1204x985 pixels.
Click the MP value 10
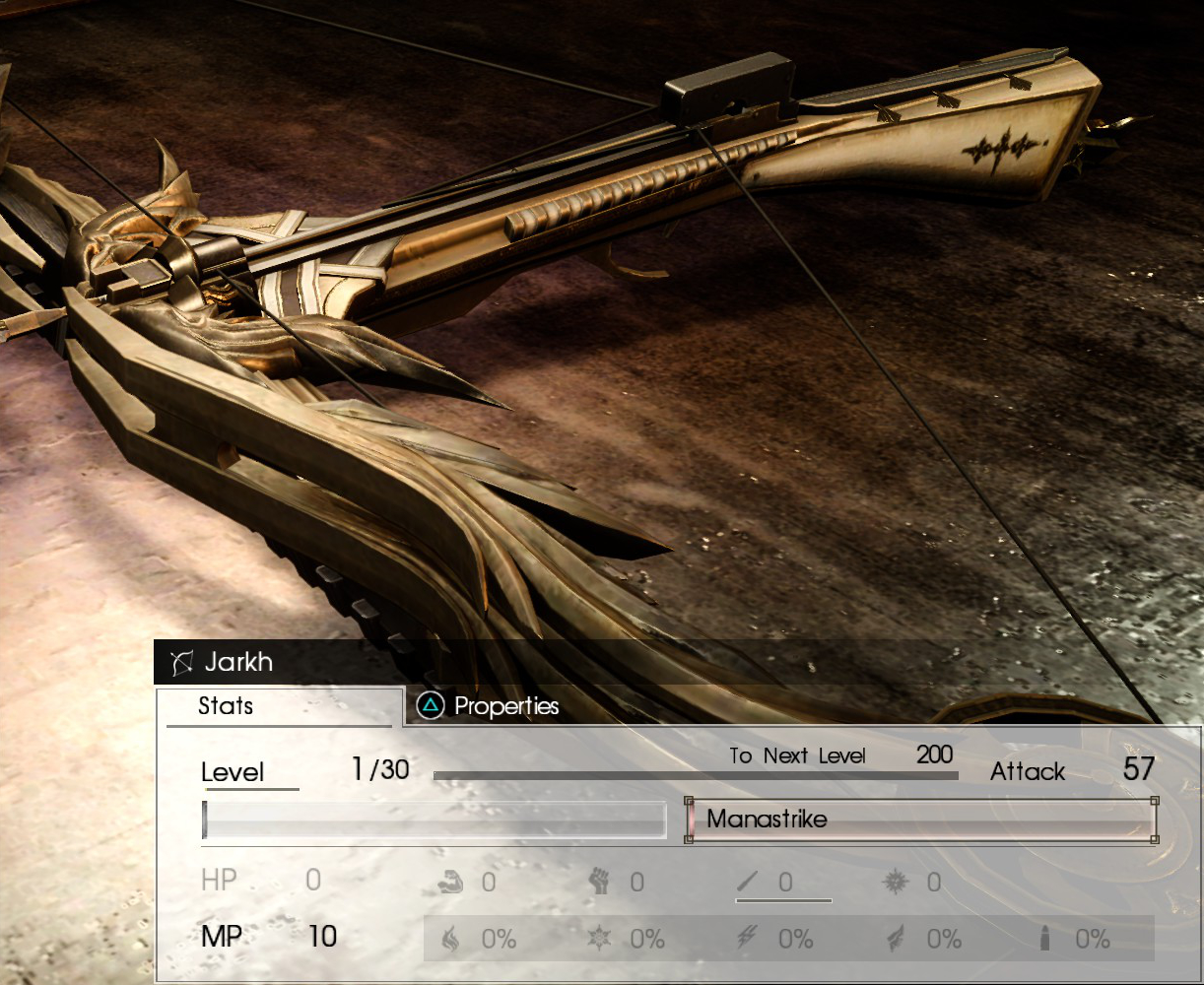click(322, 937)
